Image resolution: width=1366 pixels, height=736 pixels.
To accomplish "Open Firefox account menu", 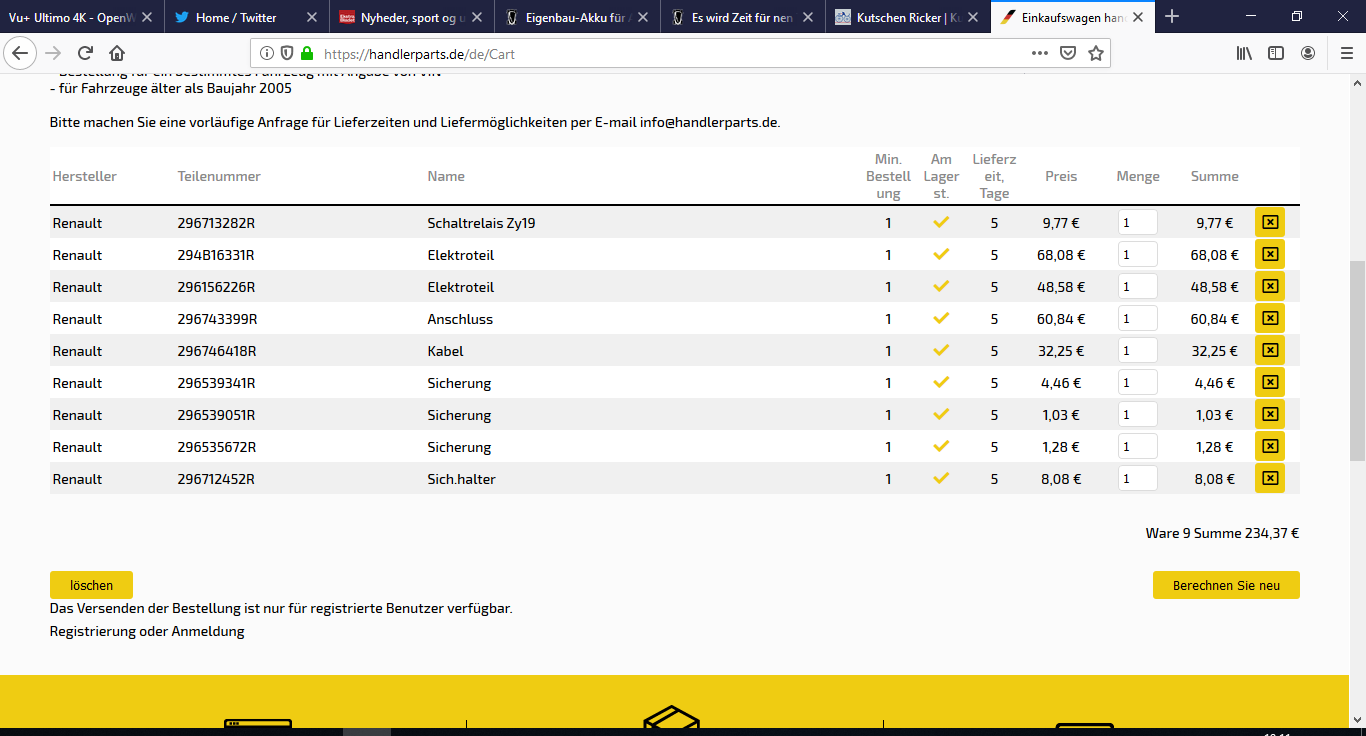I will tap(1308, 53).
